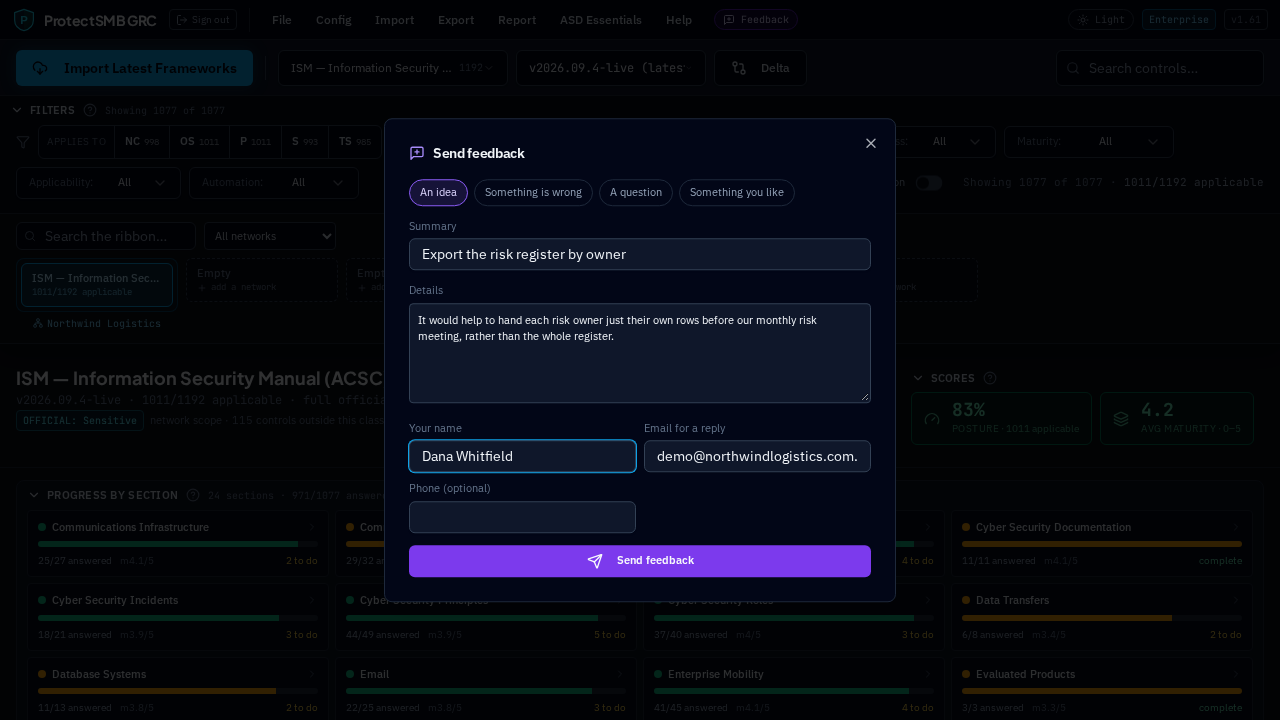Click the Filters help question icon

90,110
